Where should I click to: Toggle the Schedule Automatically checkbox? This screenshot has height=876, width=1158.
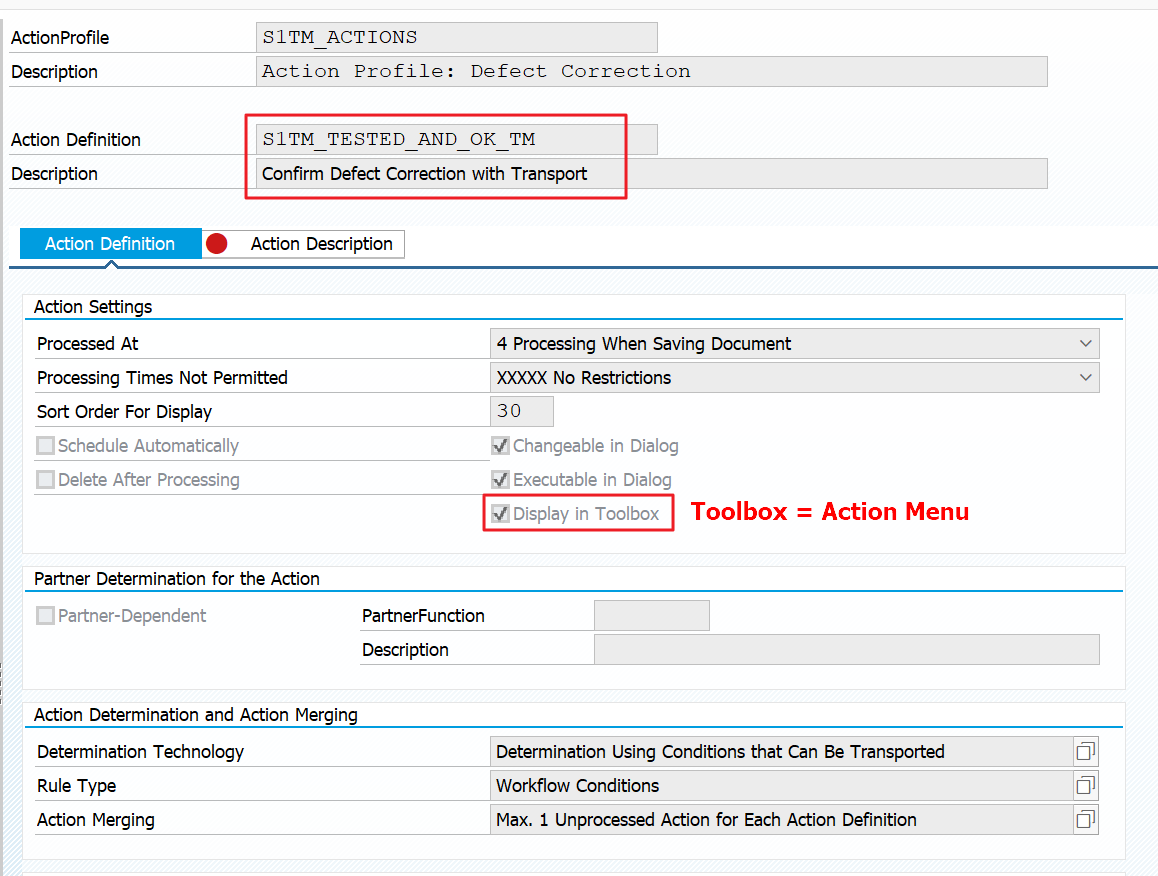[46, 446]
